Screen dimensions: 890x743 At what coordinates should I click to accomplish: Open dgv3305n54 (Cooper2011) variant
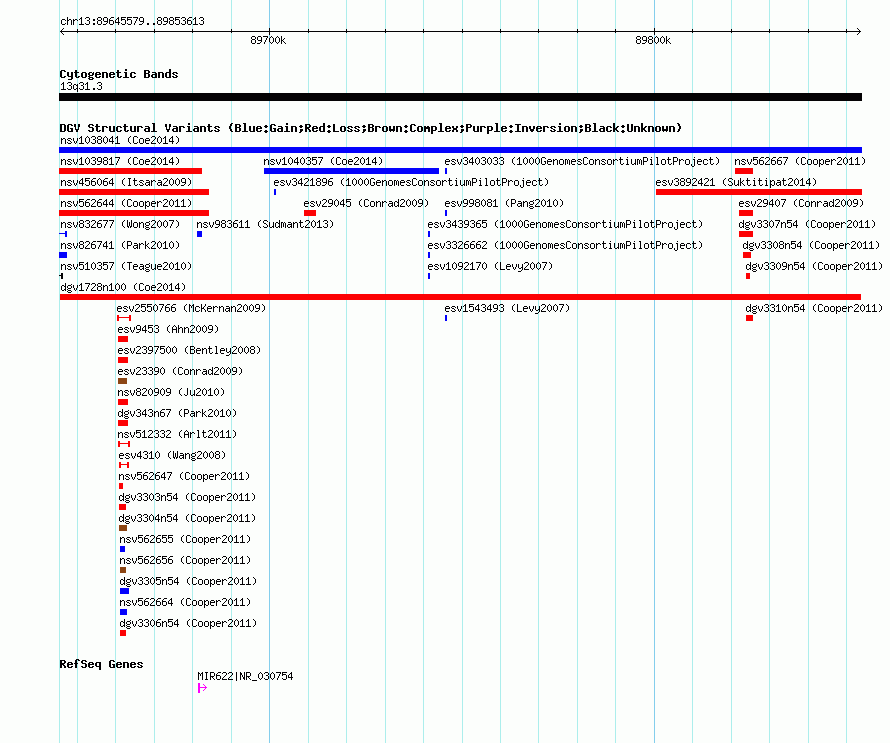188,581
